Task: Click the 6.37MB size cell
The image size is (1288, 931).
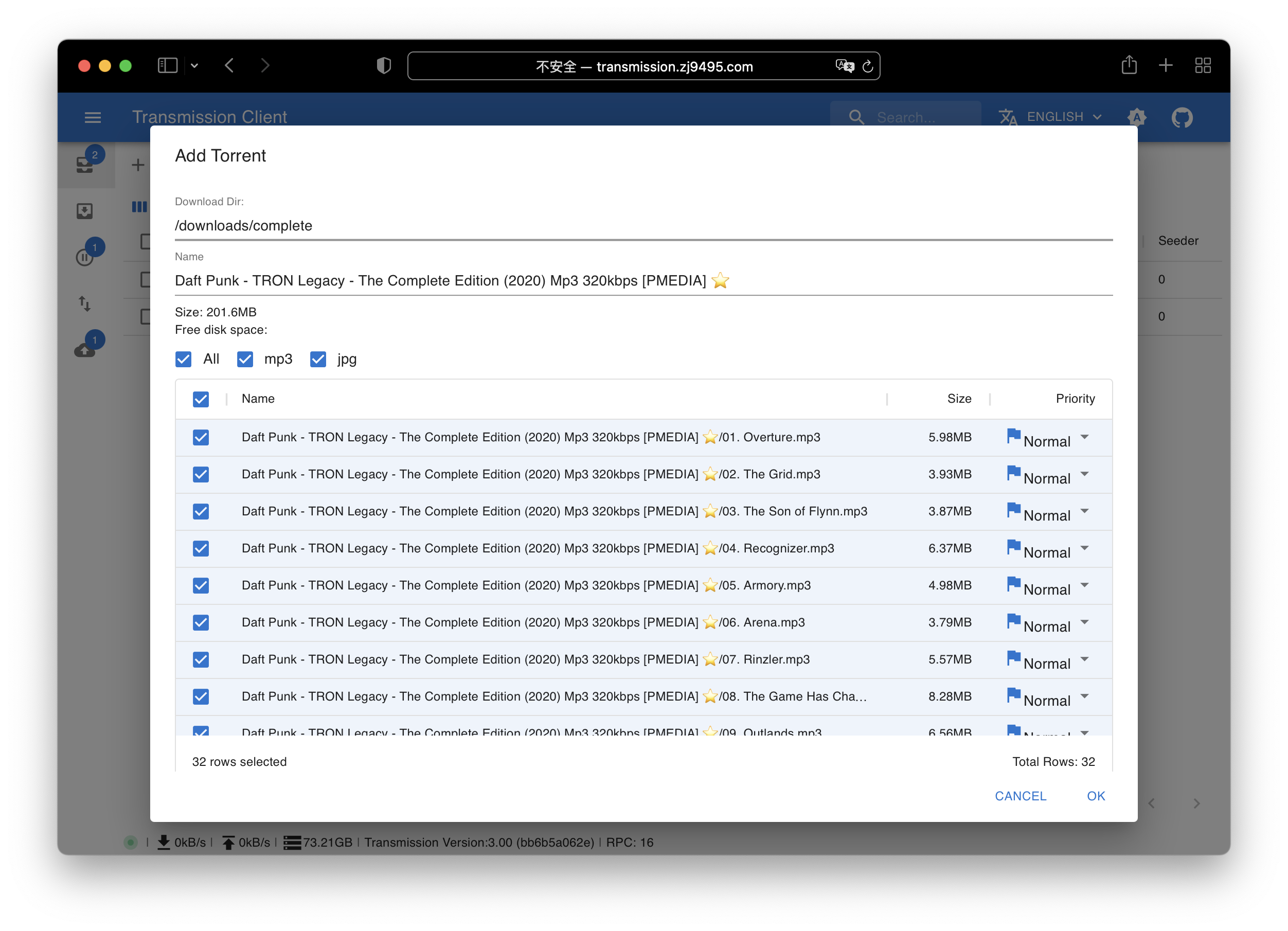Action: point(950,548)
